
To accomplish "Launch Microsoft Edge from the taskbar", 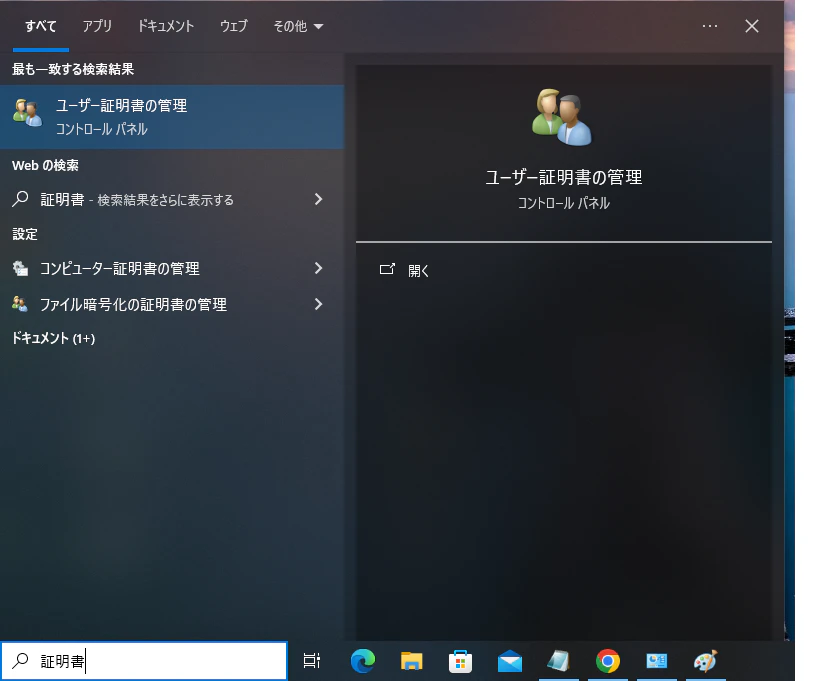I will (363, 661).
